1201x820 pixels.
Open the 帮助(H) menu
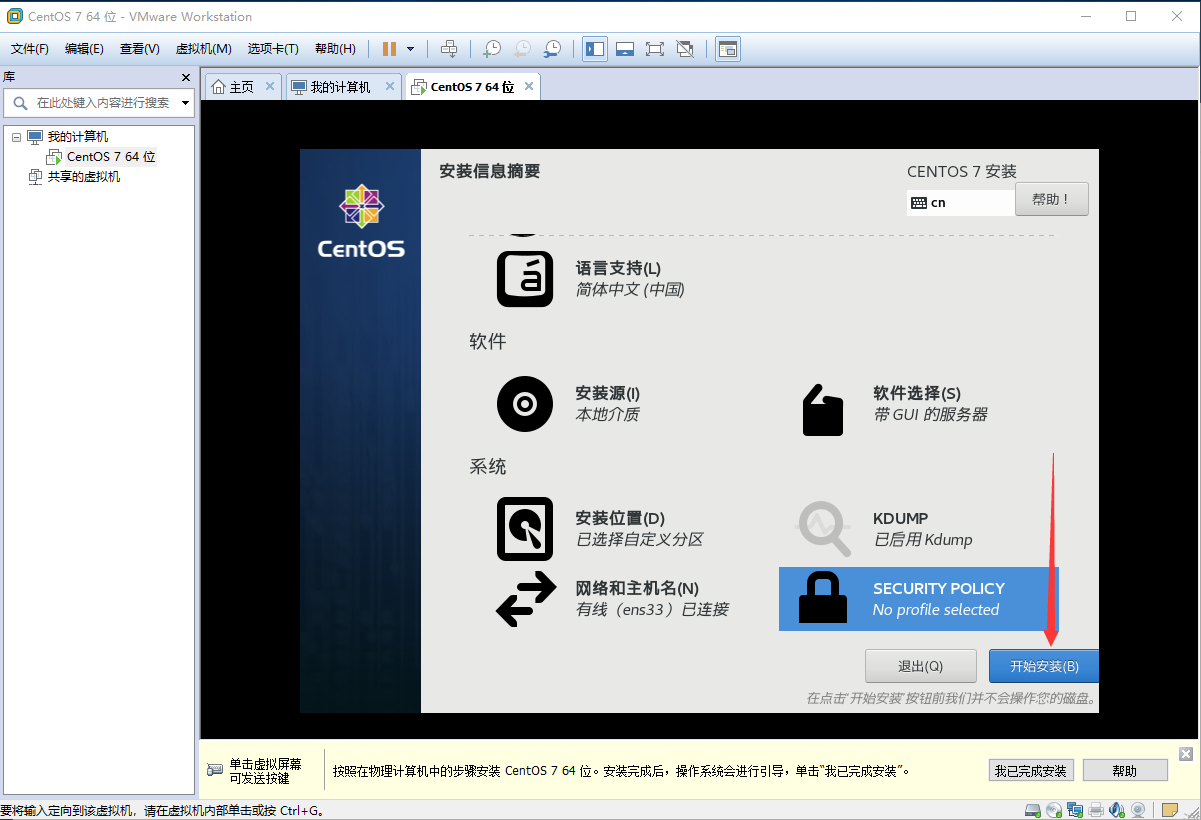click(x=335, y=49)
